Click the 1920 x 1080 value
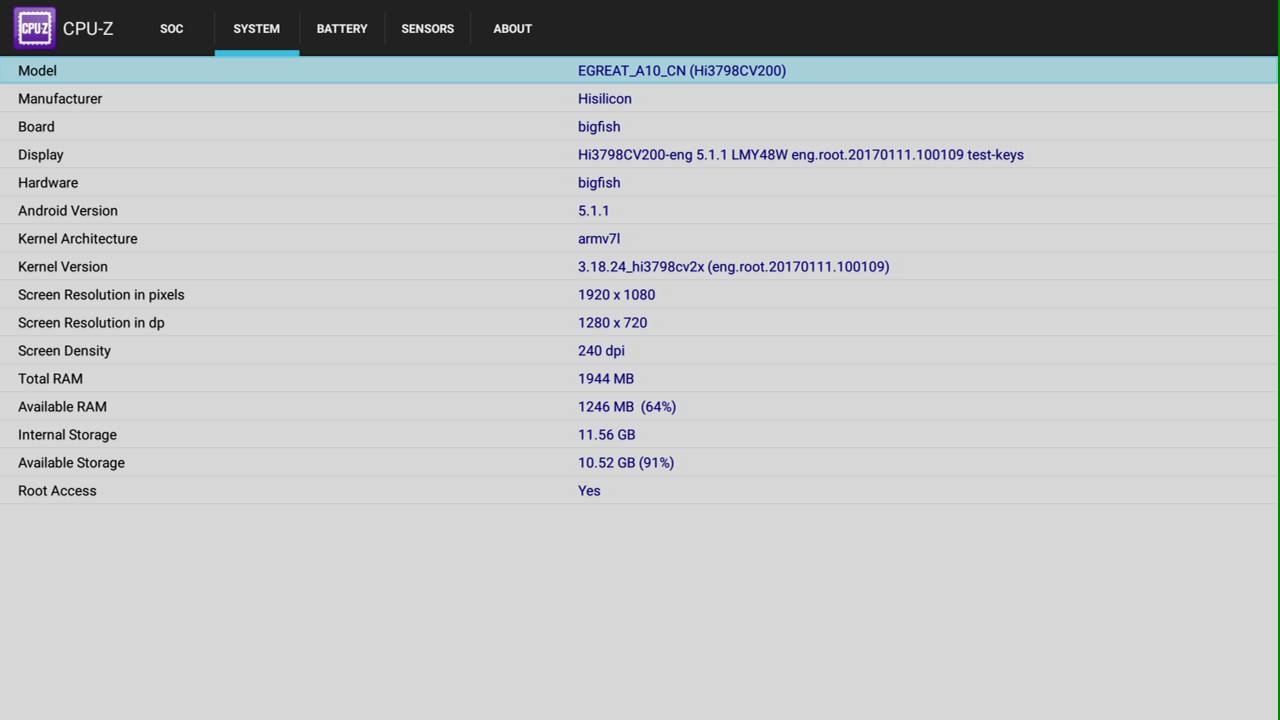This screenshot has width=1280, height=720. point(617,295)
